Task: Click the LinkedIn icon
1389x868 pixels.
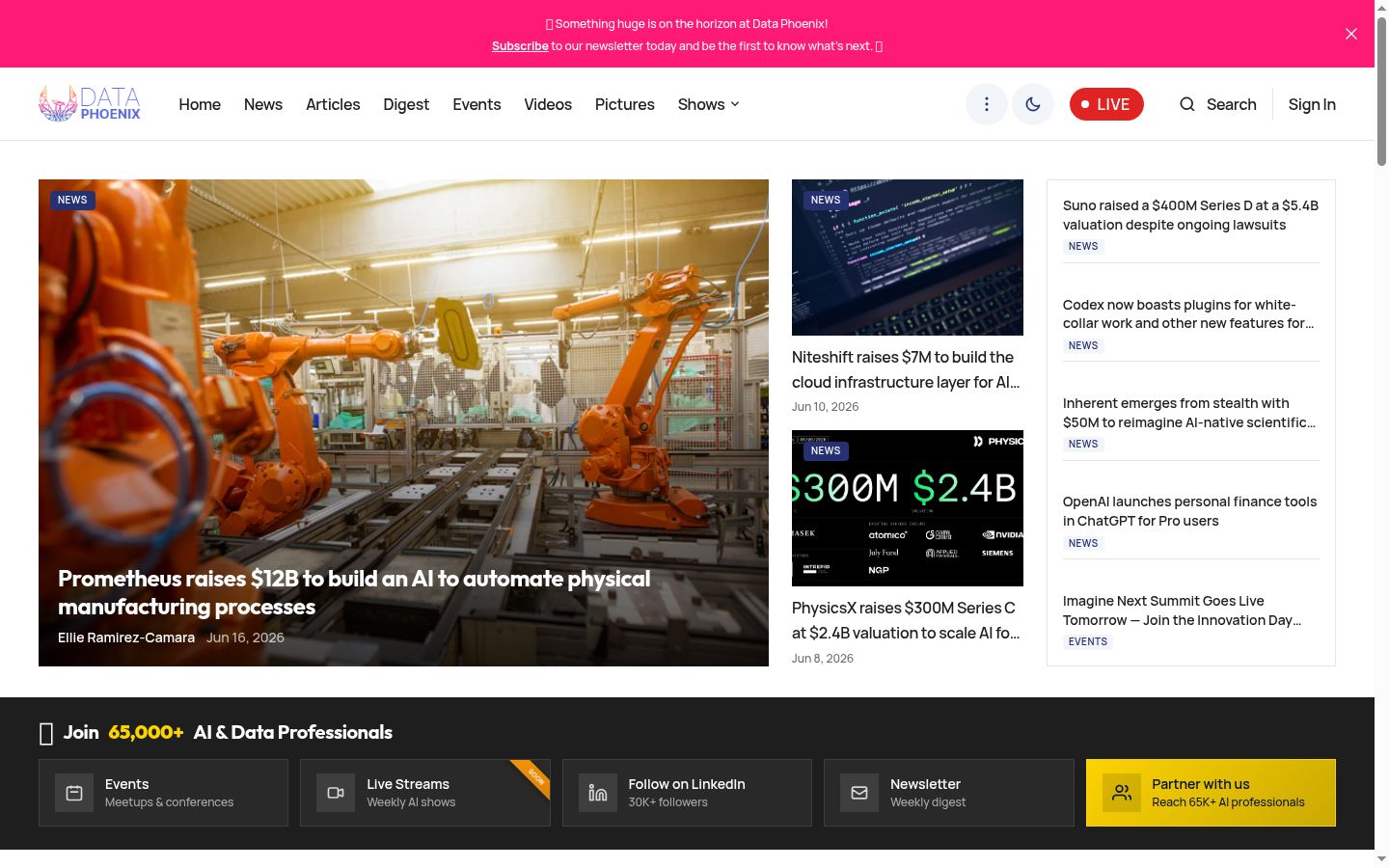Action: click(x=598, y=793)
